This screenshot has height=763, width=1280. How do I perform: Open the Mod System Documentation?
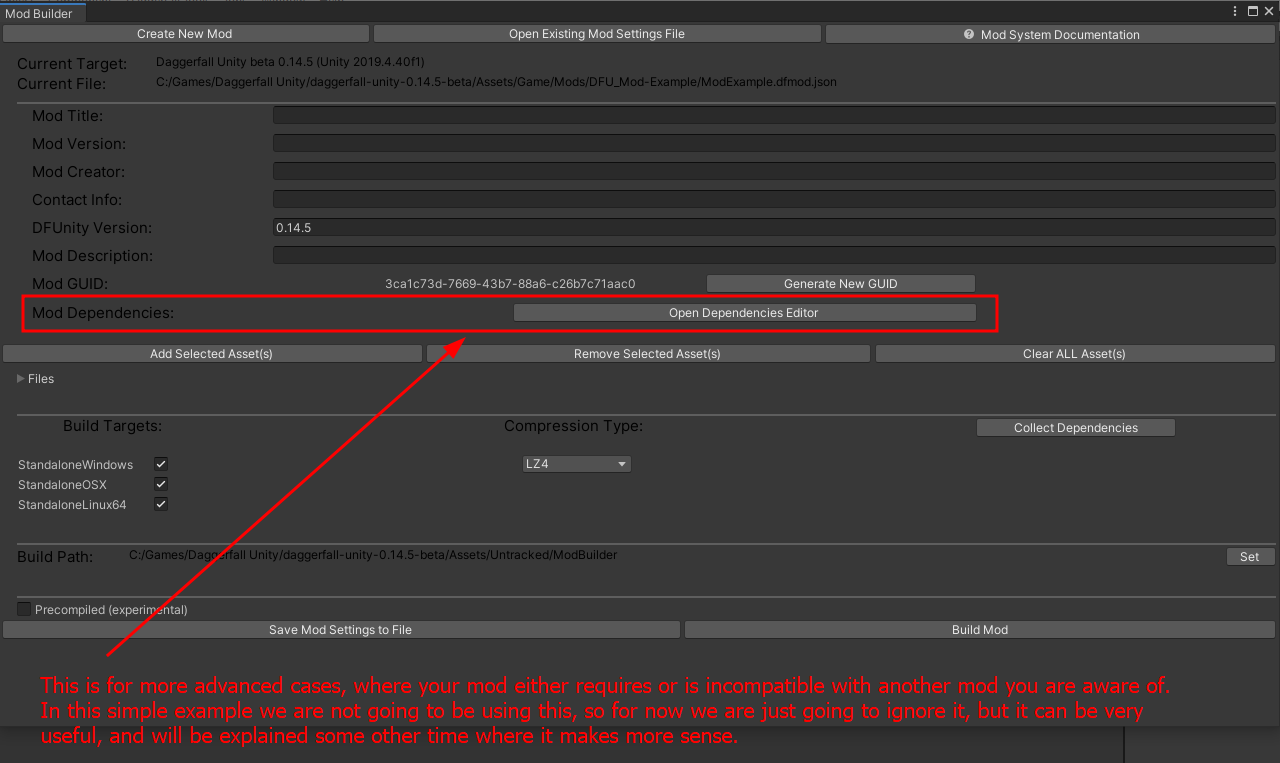pyautogui.click(x=1050, y=34)
